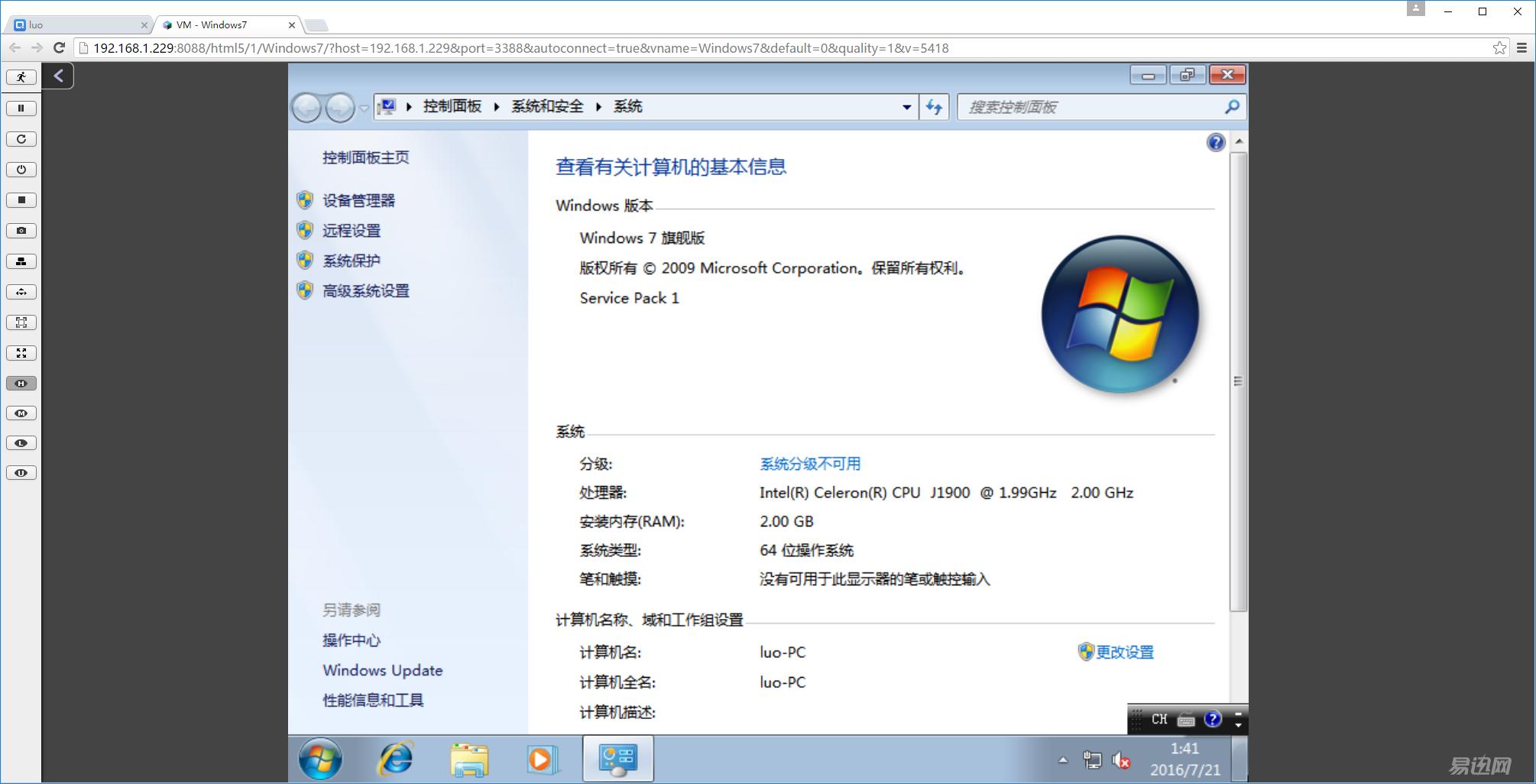The width and height of the screenshot is (1536, 784).
Task: Open the browser hamburger menu
Action: tap(1521, 47)
